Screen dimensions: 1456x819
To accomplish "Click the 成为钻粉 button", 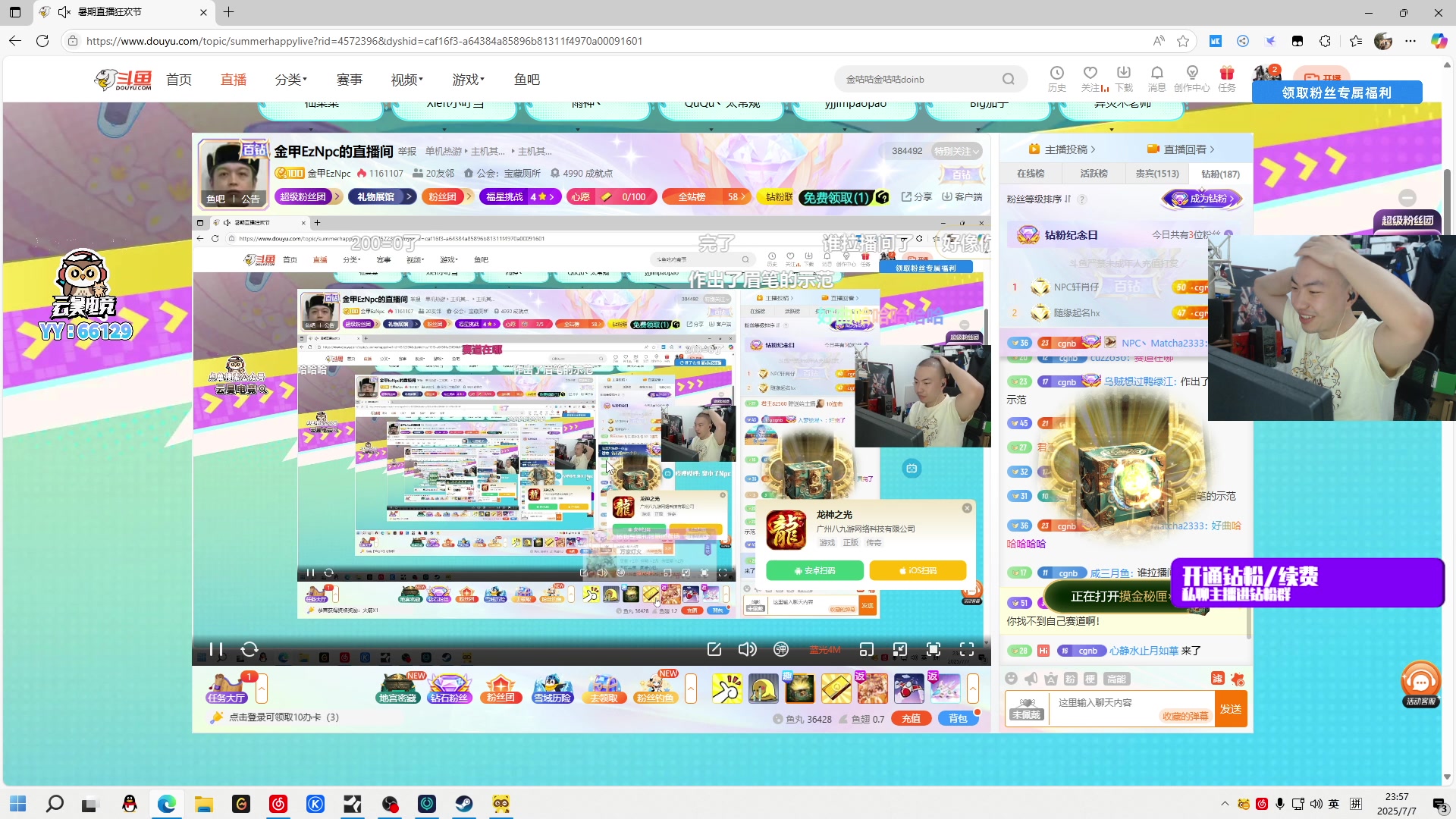I will pos(1203,199).
